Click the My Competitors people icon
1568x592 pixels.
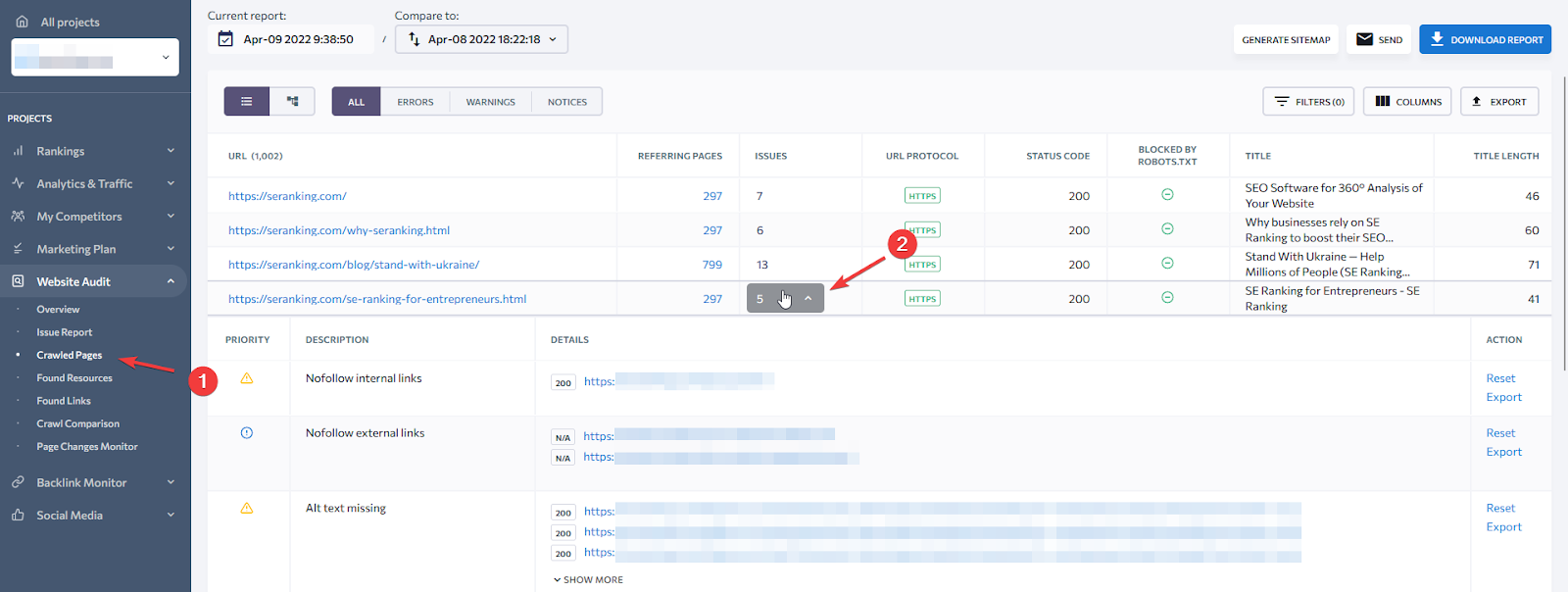(18, 216)
